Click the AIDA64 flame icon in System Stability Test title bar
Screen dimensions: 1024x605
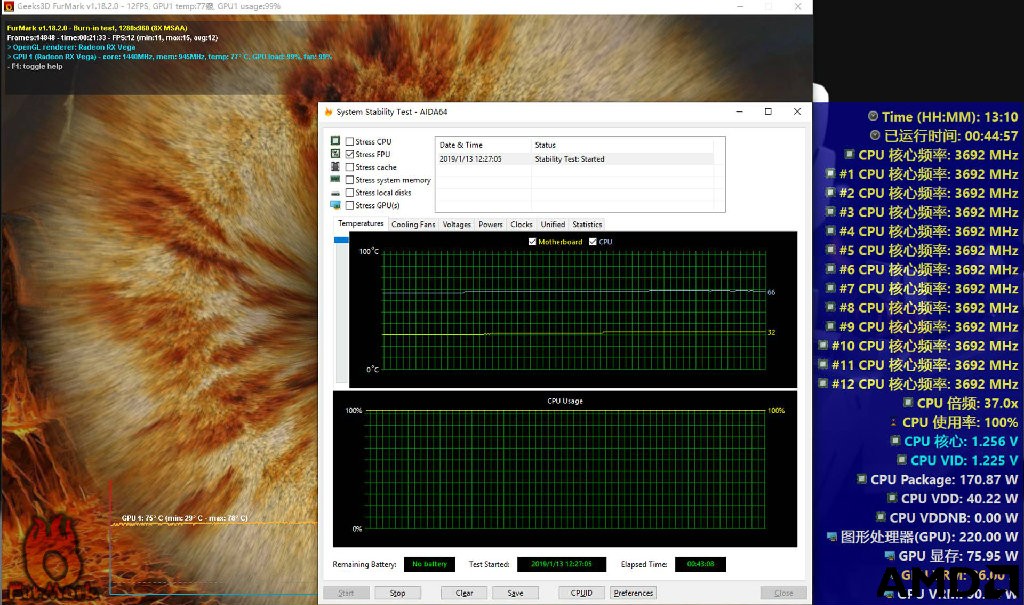pos(328,112)
